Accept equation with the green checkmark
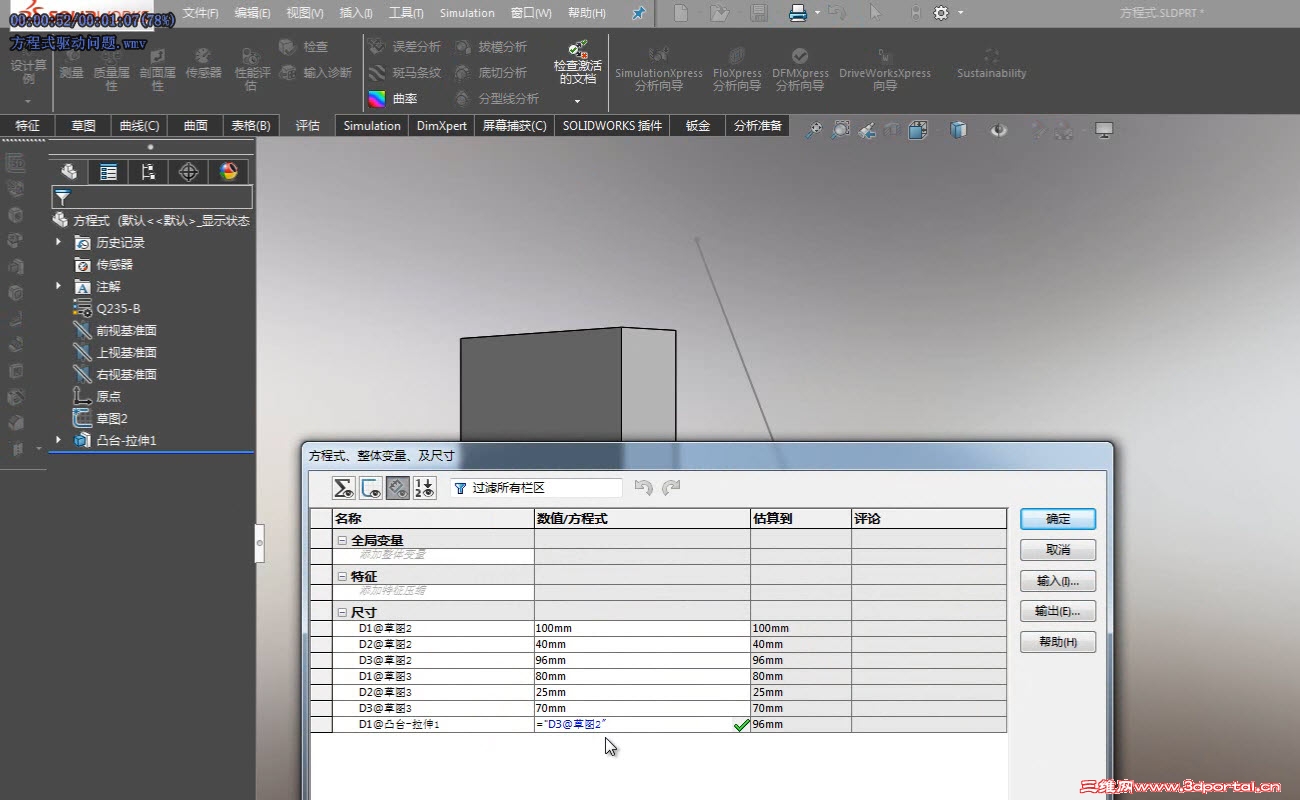This screenshot has height=800, width=1300. coord(741,725)
